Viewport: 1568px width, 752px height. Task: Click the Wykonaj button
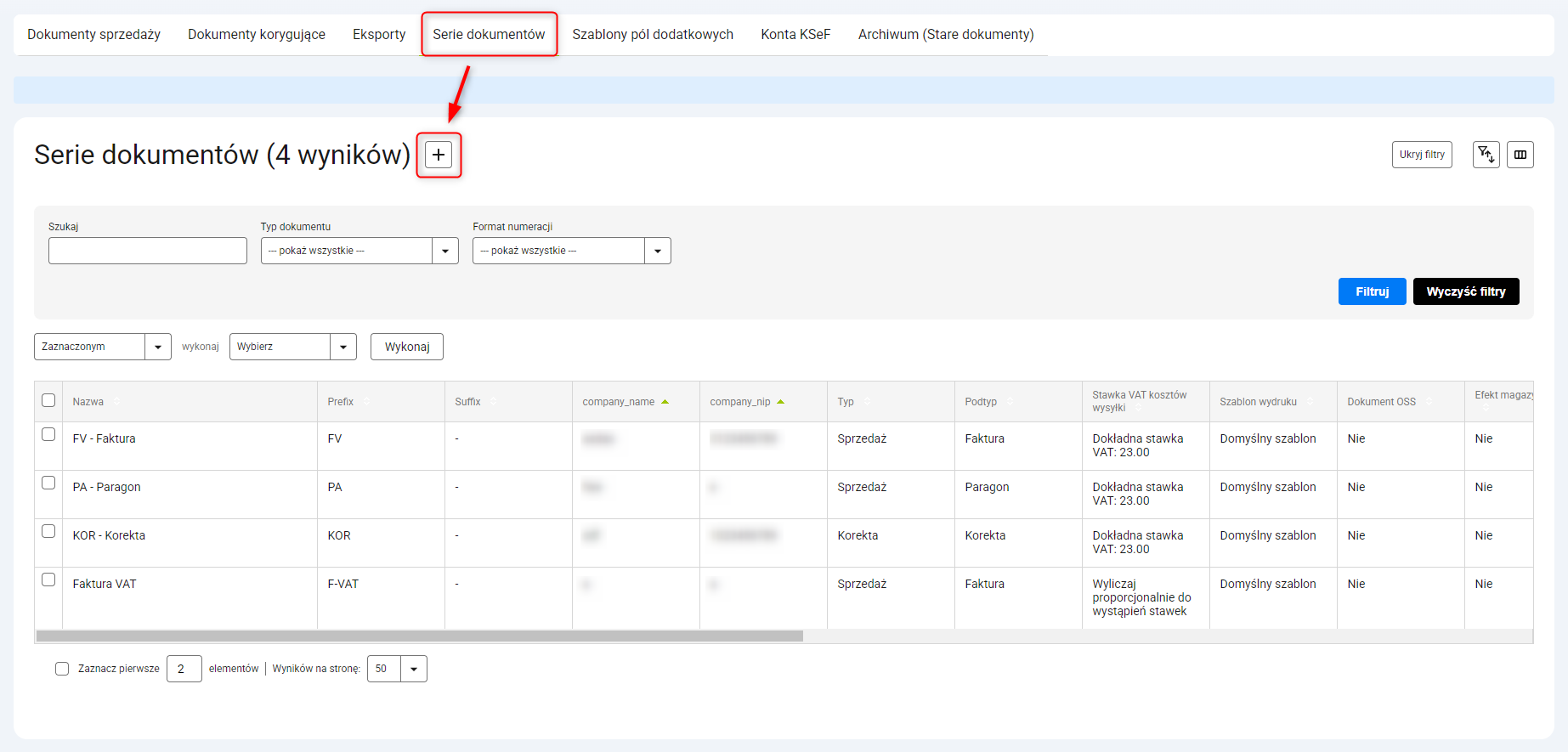[407, 347]
